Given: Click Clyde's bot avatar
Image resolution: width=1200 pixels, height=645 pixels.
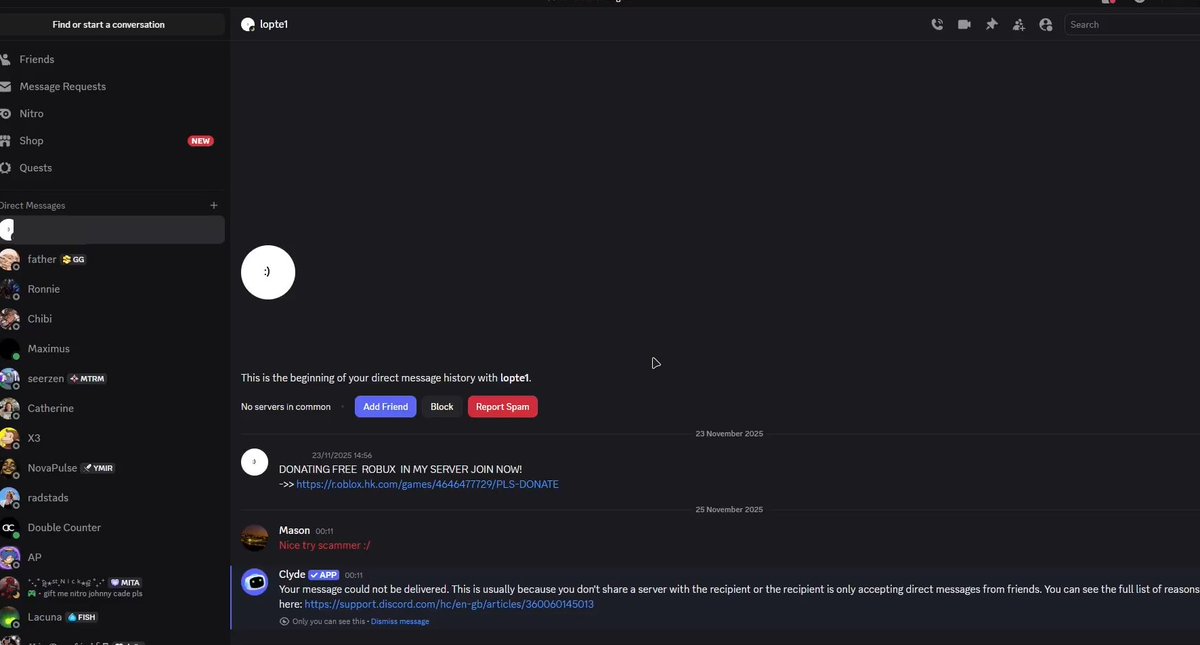Looking at the screenshot, I should [x=255, y=582].
